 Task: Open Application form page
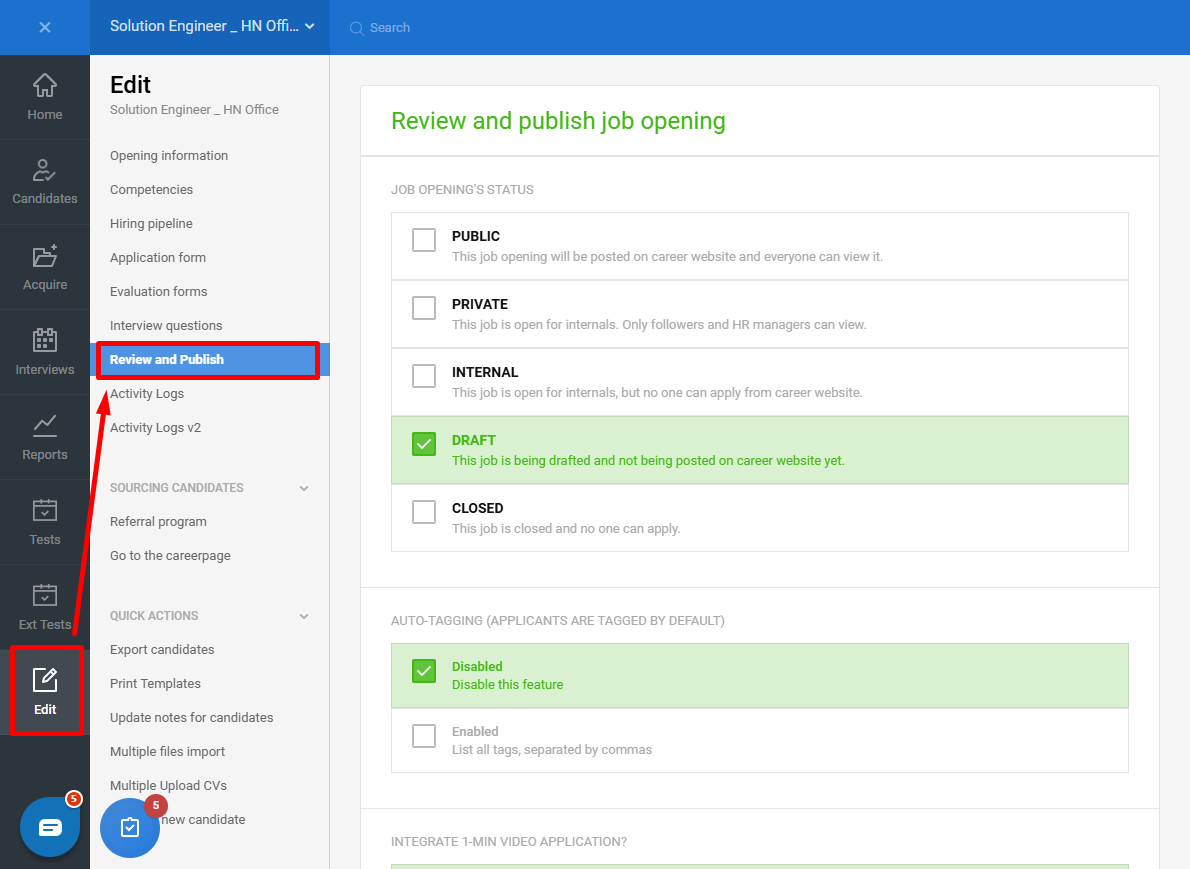point(158,258)
